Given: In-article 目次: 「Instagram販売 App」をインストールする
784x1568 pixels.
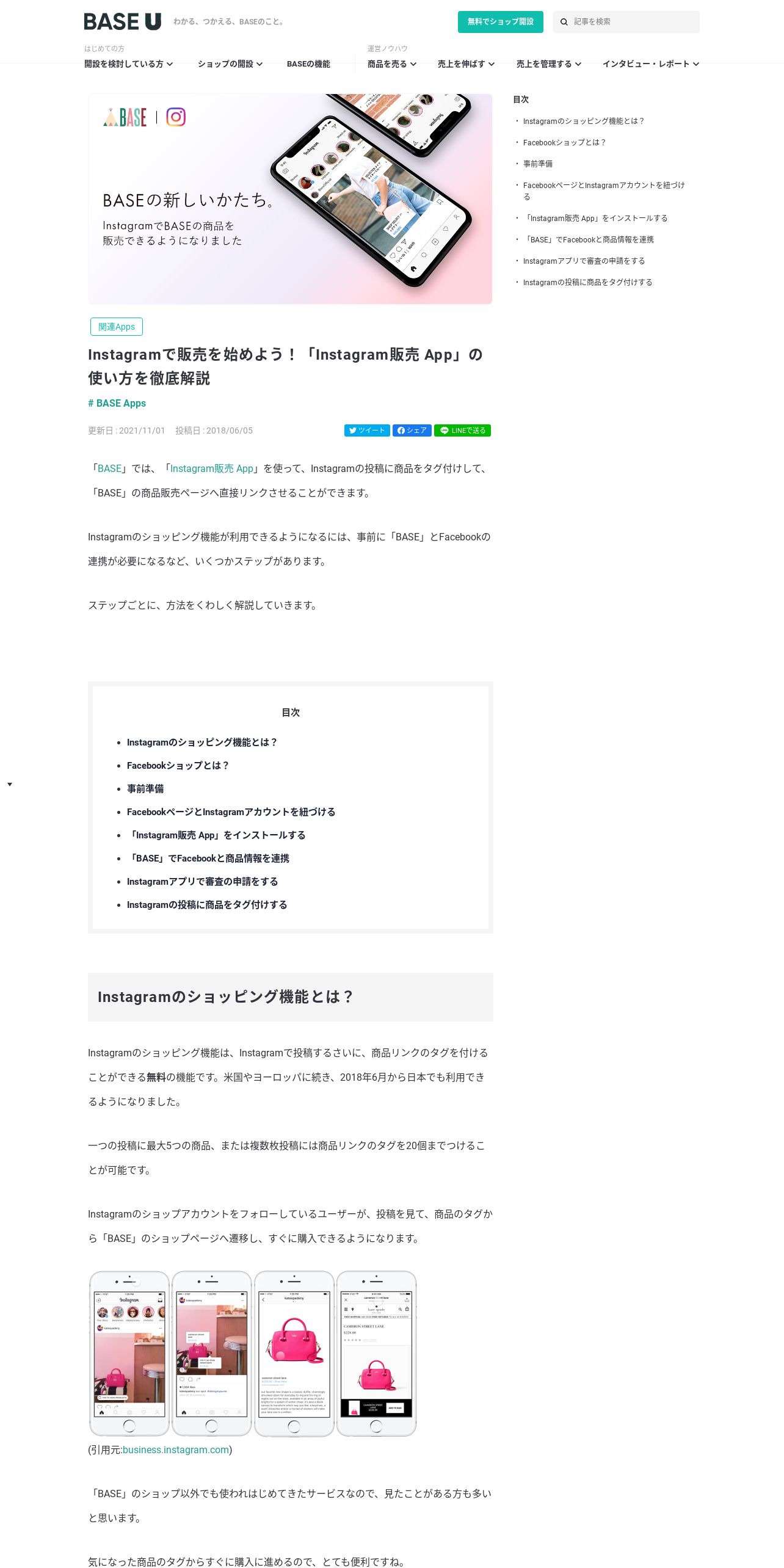Looking at the screenshot, I should coord(216,835).
